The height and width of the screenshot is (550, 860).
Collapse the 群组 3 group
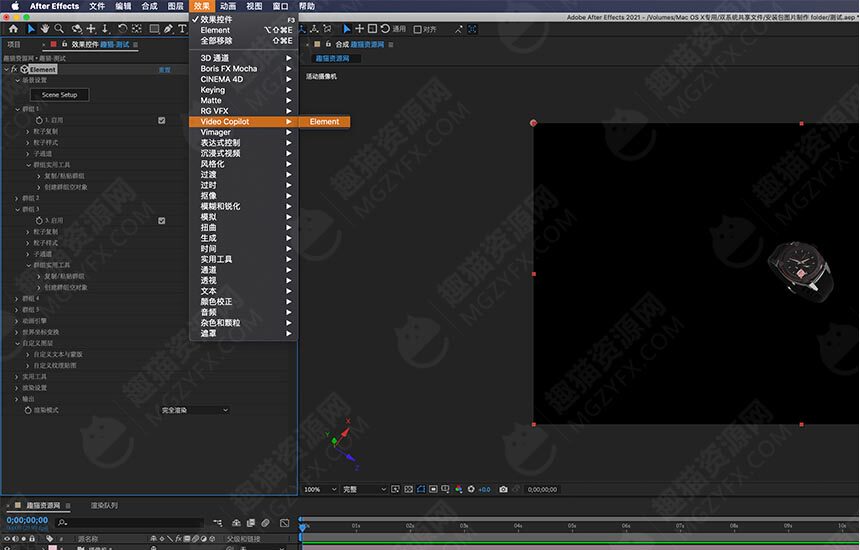coord(18,209)
